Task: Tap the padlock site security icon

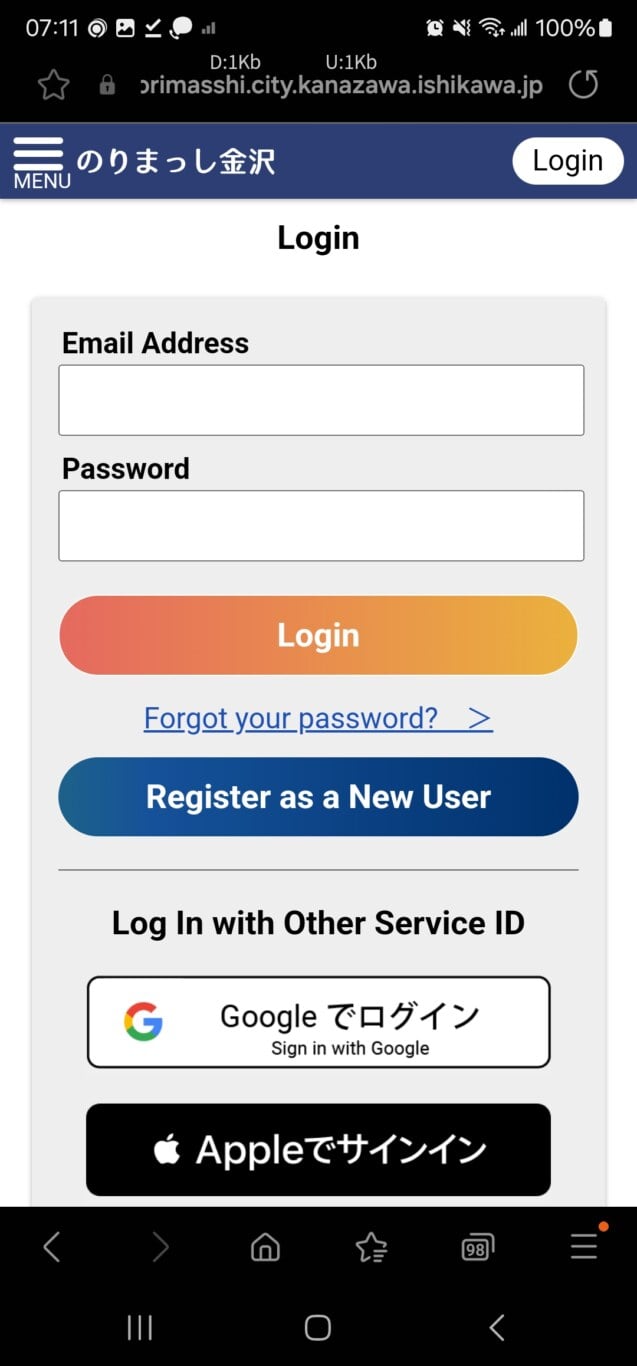Action: 107,86
